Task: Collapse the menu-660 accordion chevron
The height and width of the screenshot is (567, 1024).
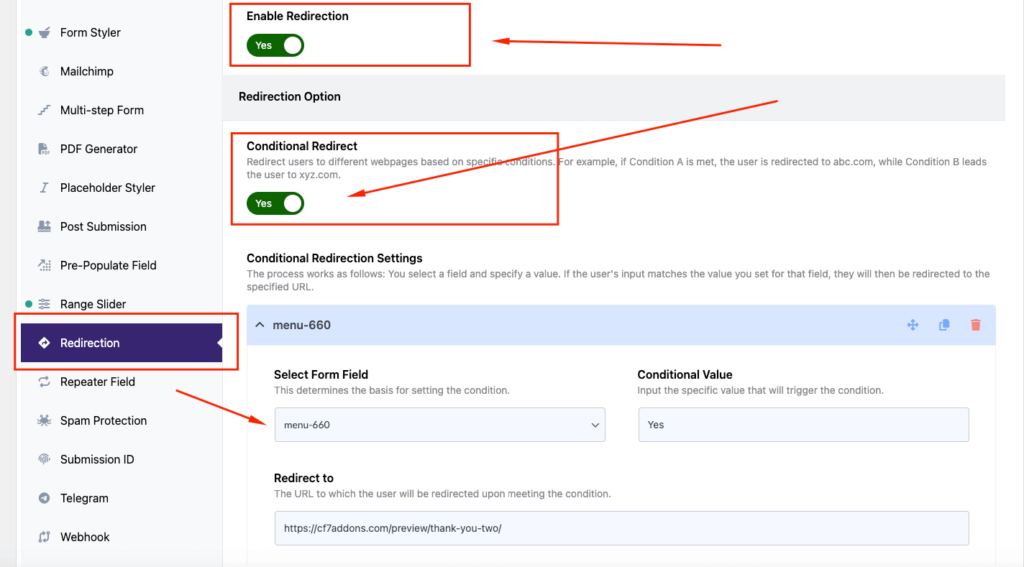Action: [260, 325]
